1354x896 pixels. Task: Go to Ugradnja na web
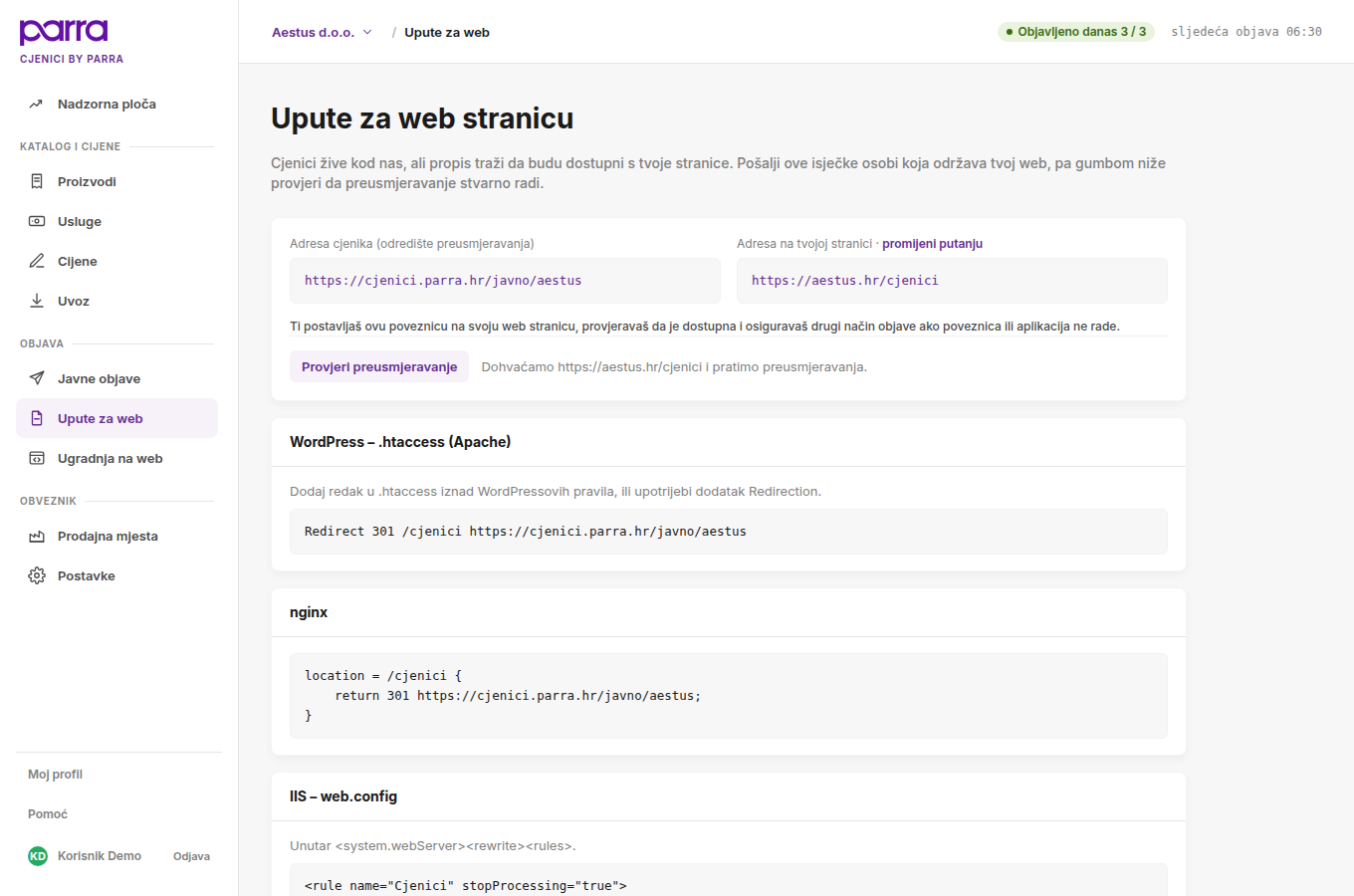coord(116,458)
